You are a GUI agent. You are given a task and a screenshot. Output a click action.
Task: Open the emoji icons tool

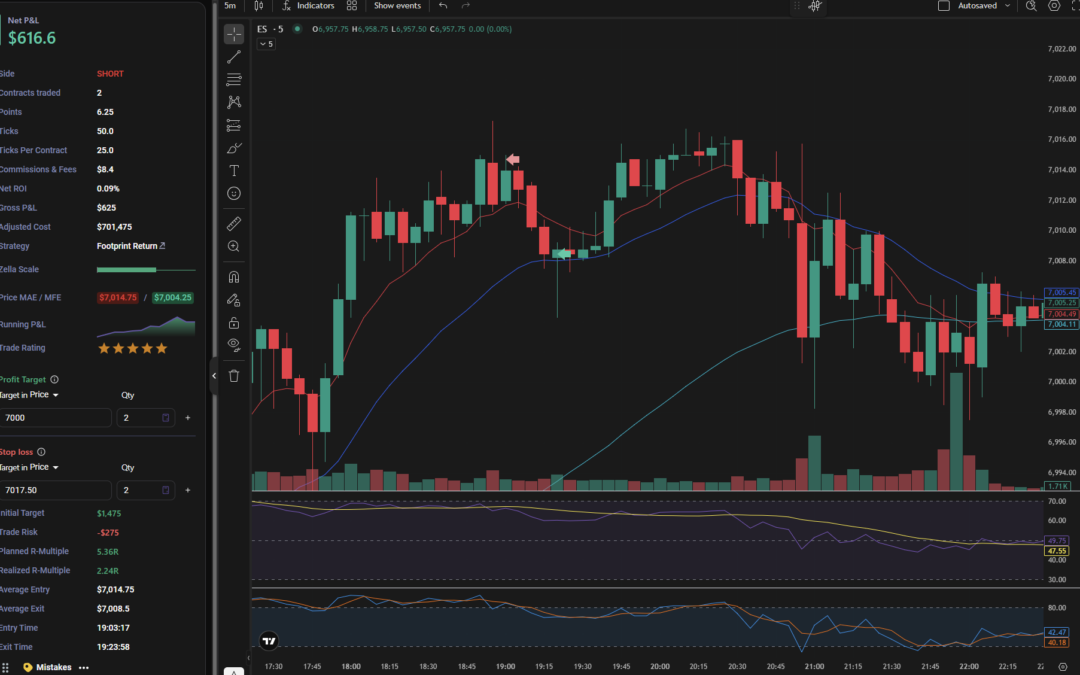(x=234, y=193)
